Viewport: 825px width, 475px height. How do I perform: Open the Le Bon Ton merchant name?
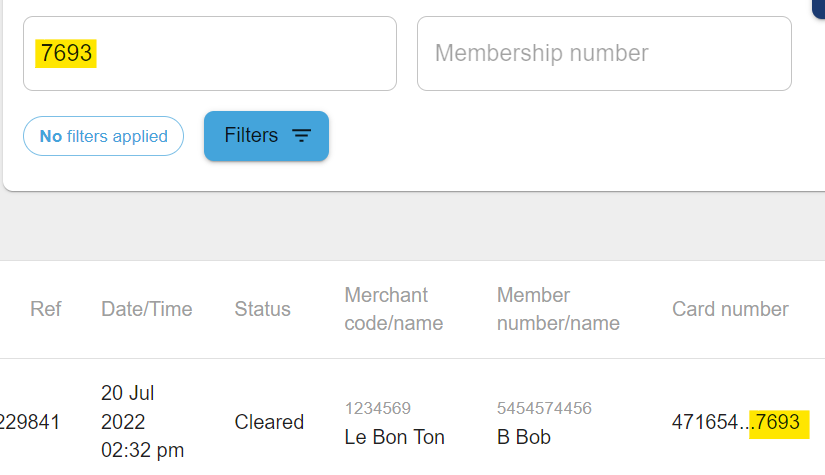click(x=395, y=437)
